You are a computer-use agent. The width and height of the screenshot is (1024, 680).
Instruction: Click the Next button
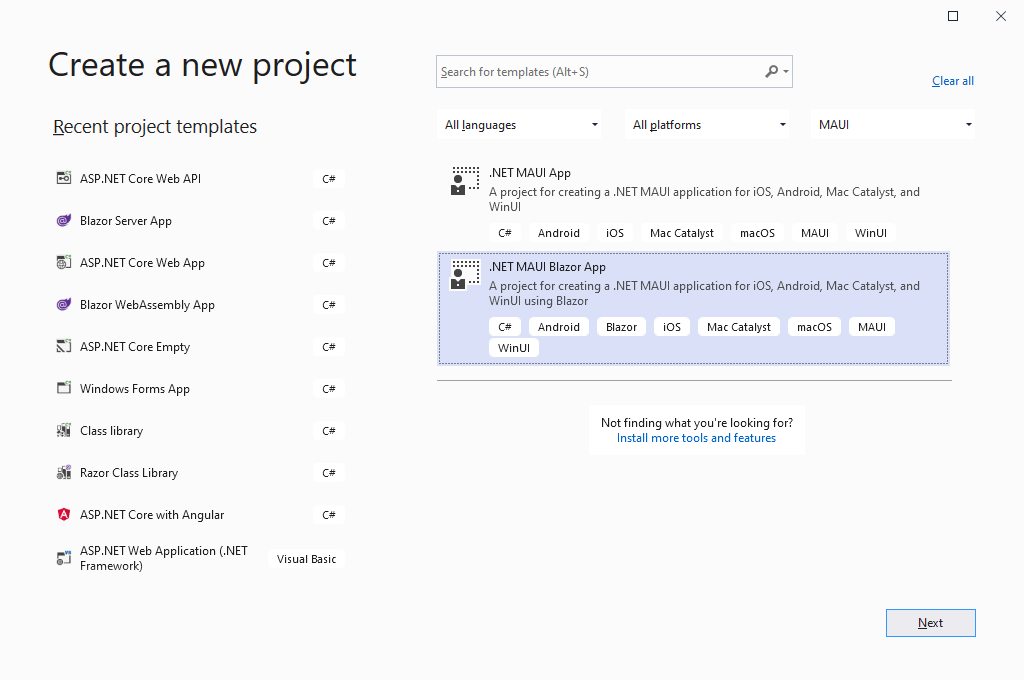tap(931, 623)
